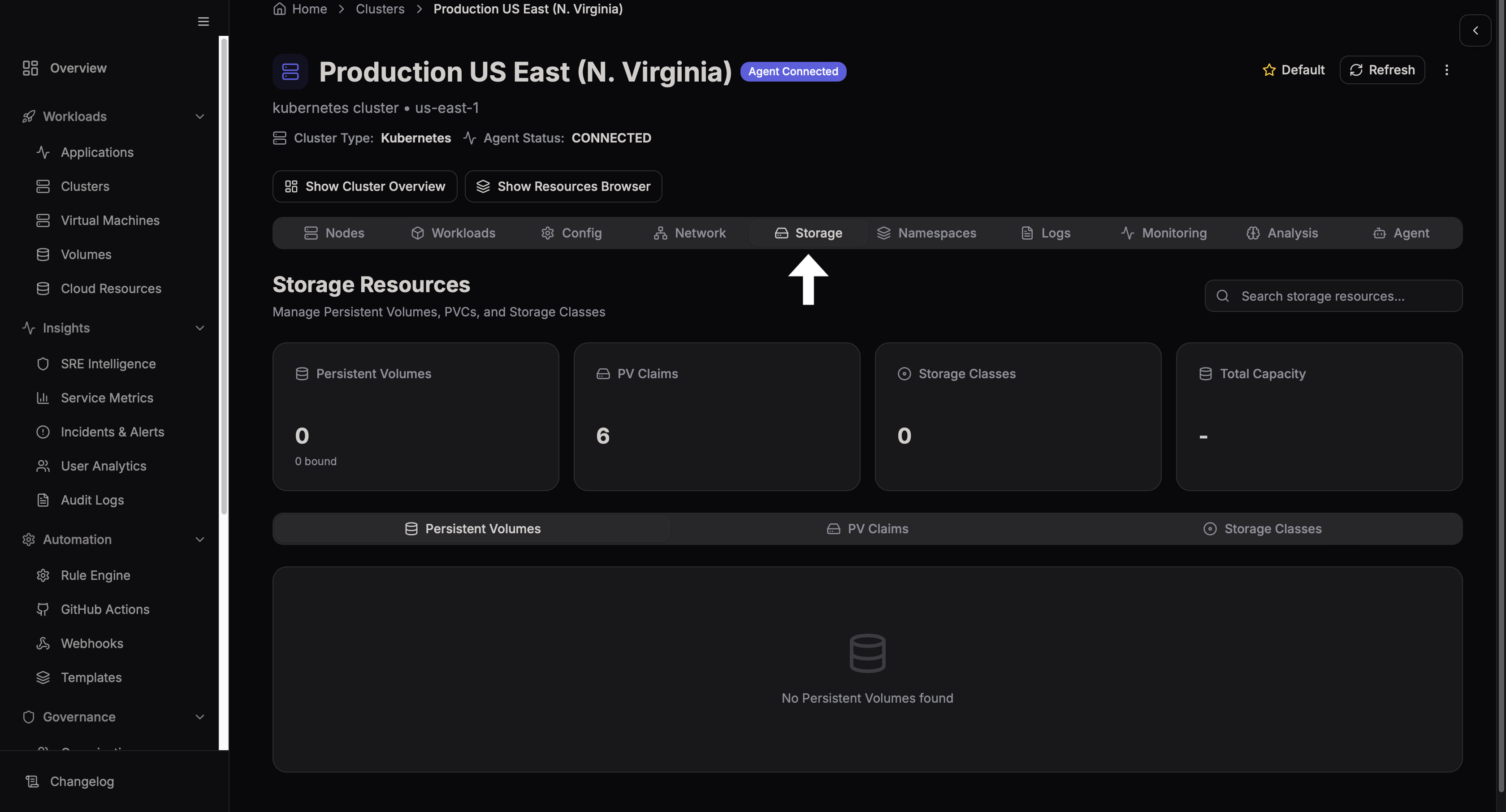Navigate to Clusters via breadcrumb
Screen dimensions: 1506x812
(x=380, y=9)
